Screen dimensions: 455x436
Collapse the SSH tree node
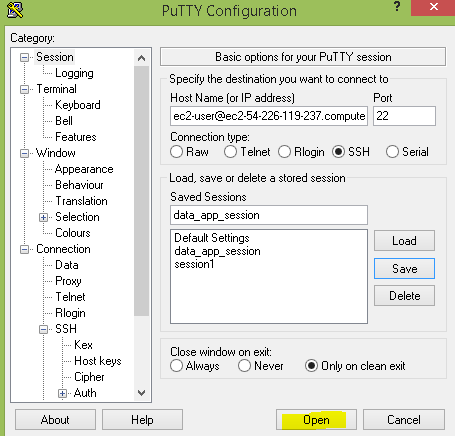coord(43,329)
